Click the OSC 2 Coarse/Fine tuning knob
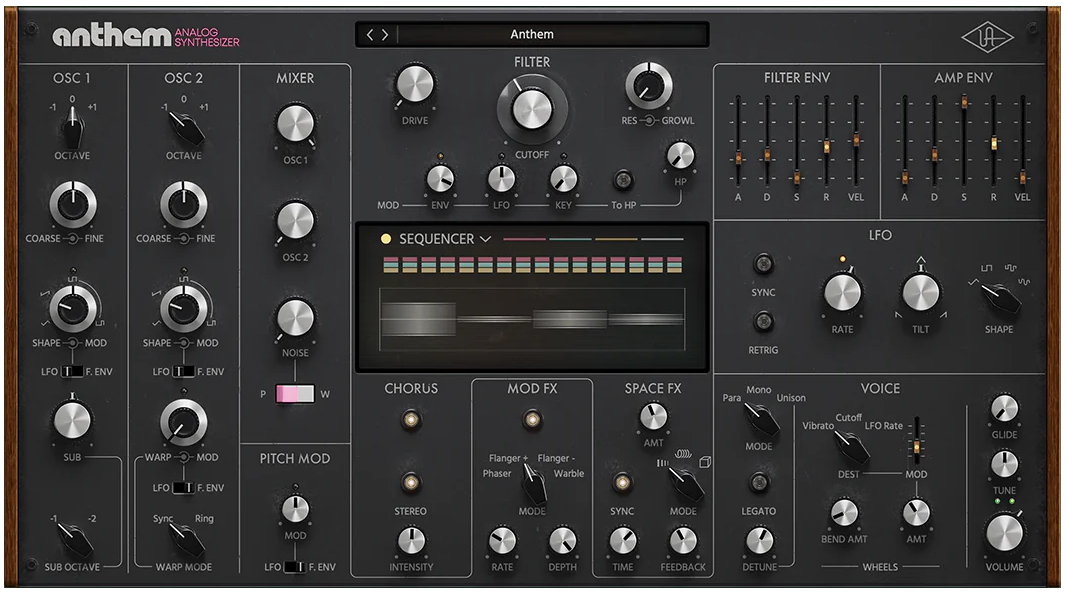 [x=183, y=205]
